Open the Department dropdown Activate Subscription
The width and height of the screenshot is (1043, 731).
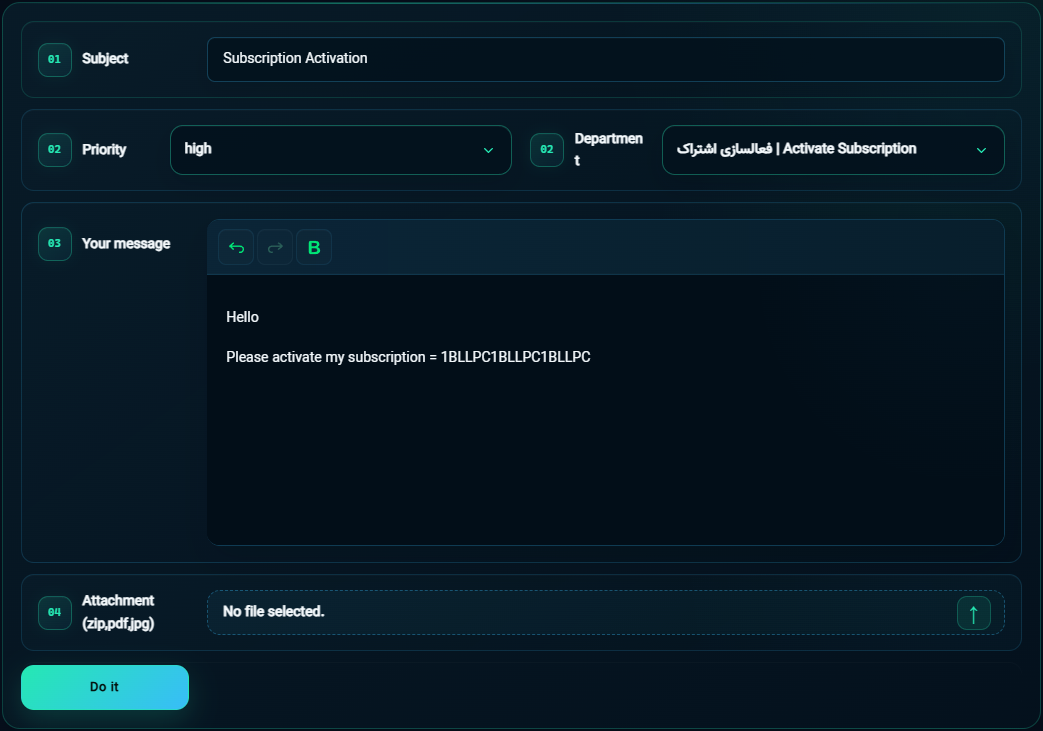[x=833, y=150]
